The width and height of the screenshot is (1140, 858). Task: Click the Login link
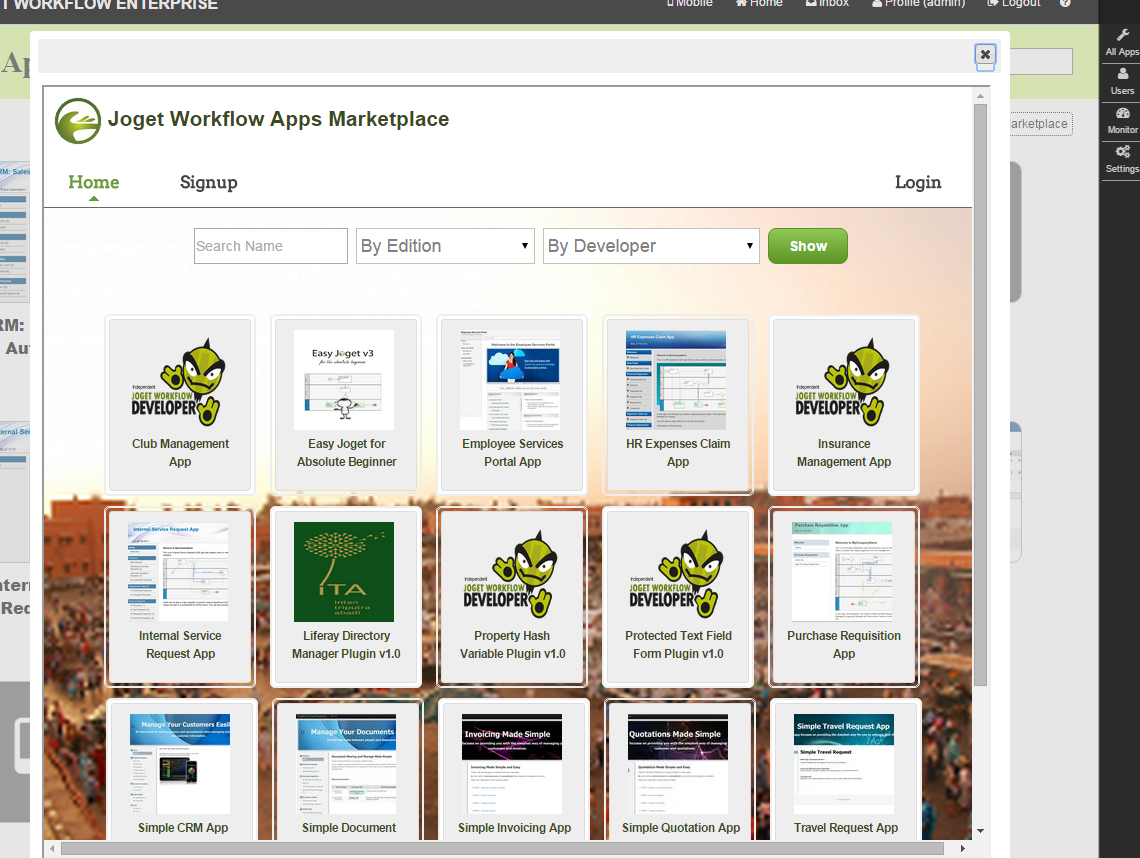point(917,182)
